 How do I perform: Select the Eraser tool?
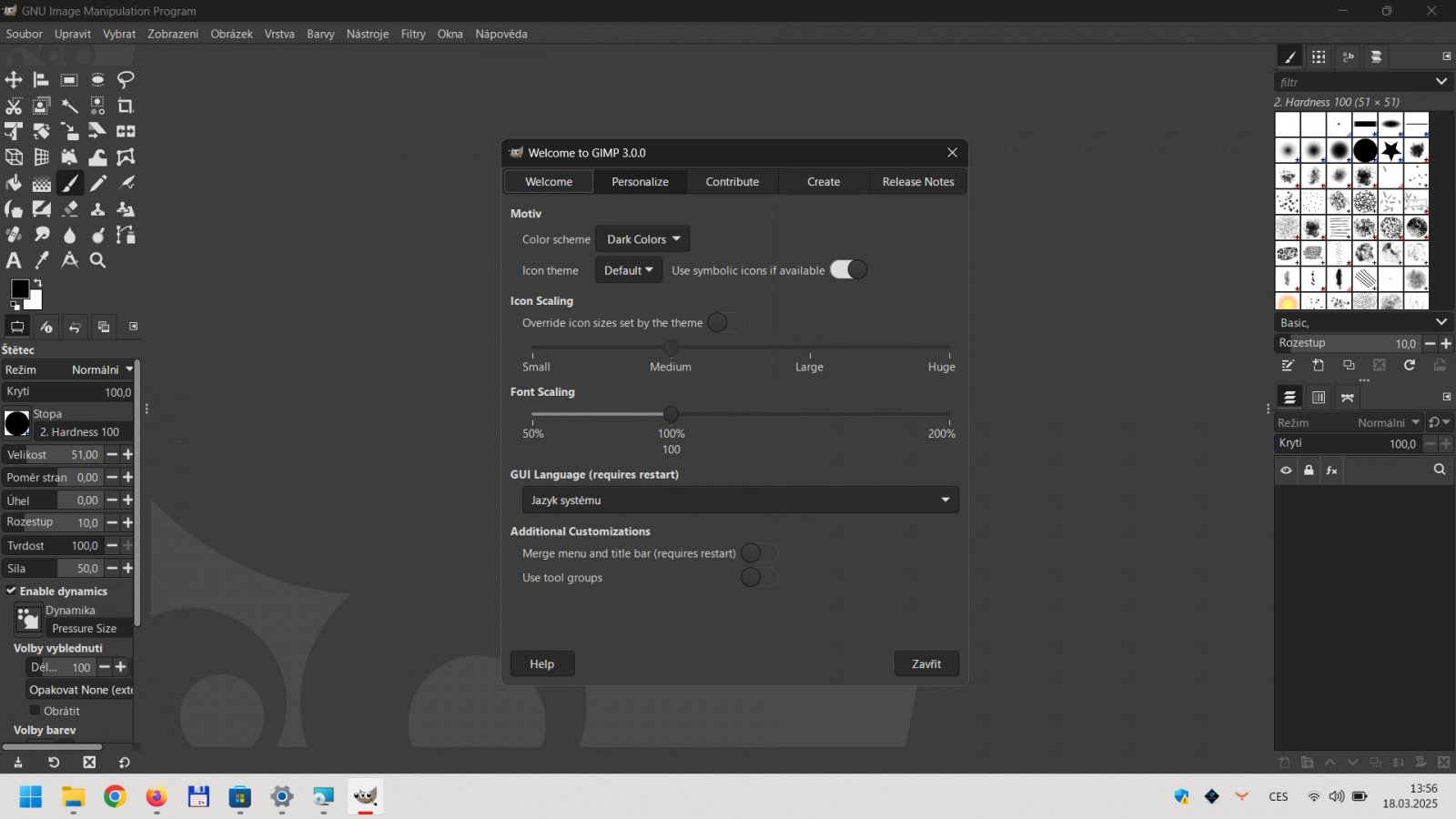[x=69, y=208]
